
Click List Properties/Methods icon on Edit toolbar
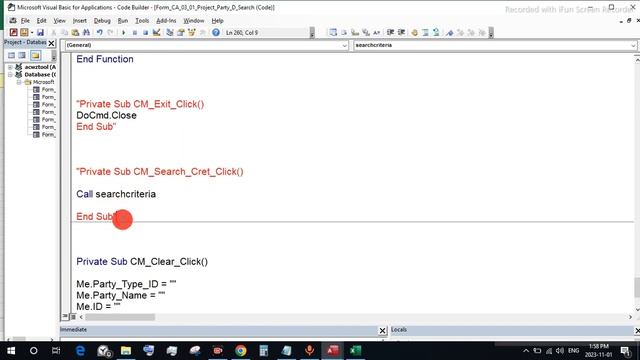coord(333,32)
